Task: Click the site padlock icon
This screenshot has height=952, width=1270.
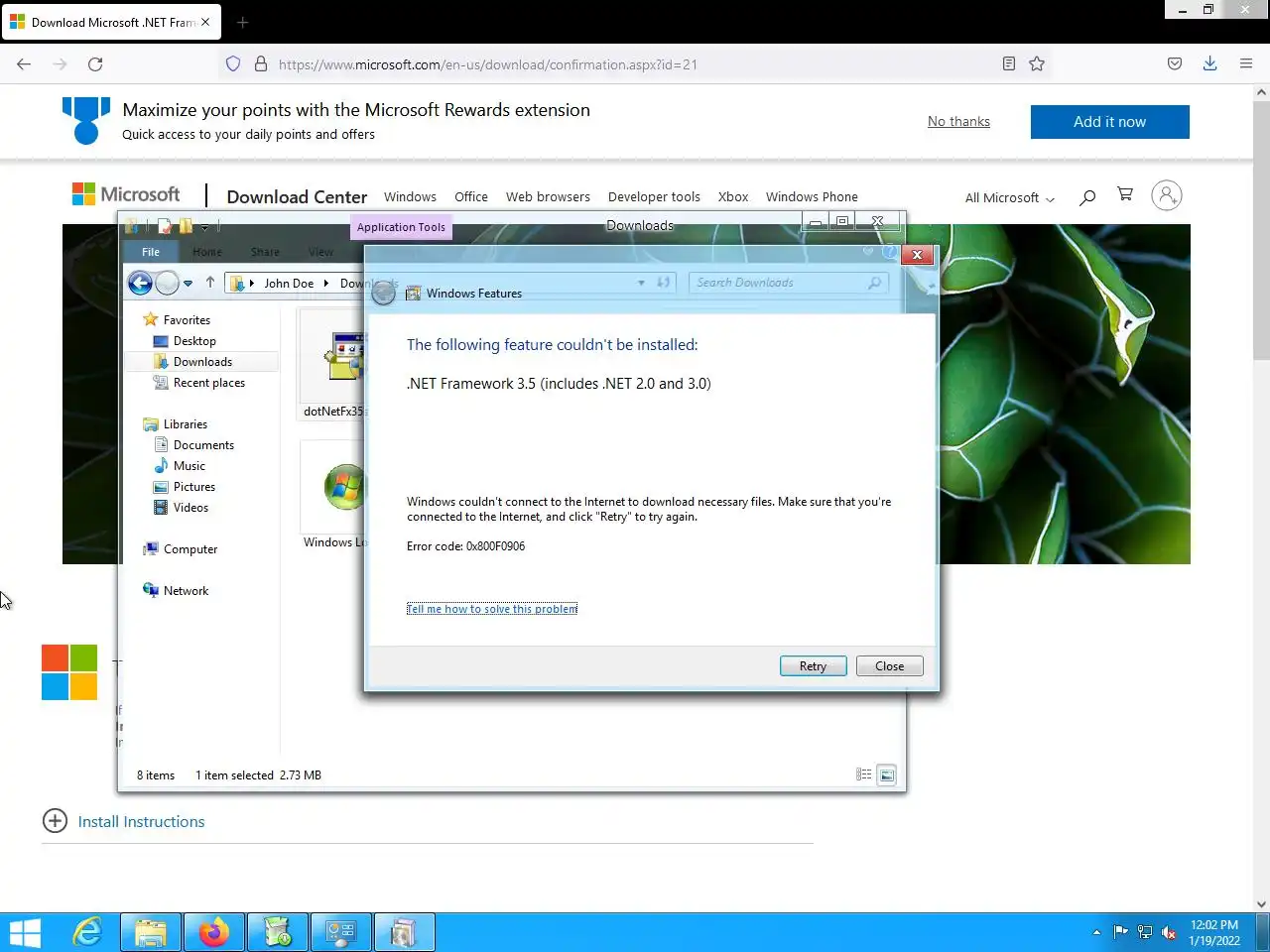Action: tap(261, 64)
